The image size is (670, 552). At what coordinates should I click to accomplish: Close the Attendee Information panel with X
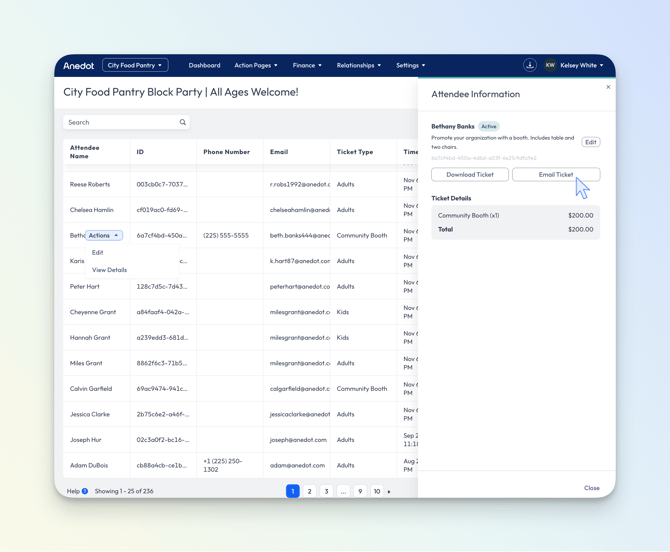pos(608,87)
